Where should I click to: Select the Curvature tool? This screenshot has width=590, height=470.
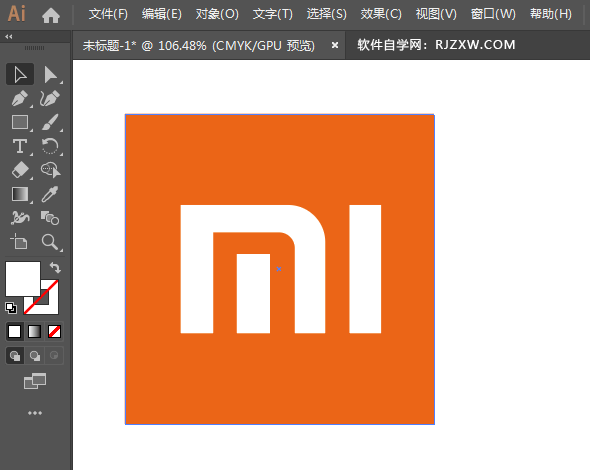pos(50,98)
